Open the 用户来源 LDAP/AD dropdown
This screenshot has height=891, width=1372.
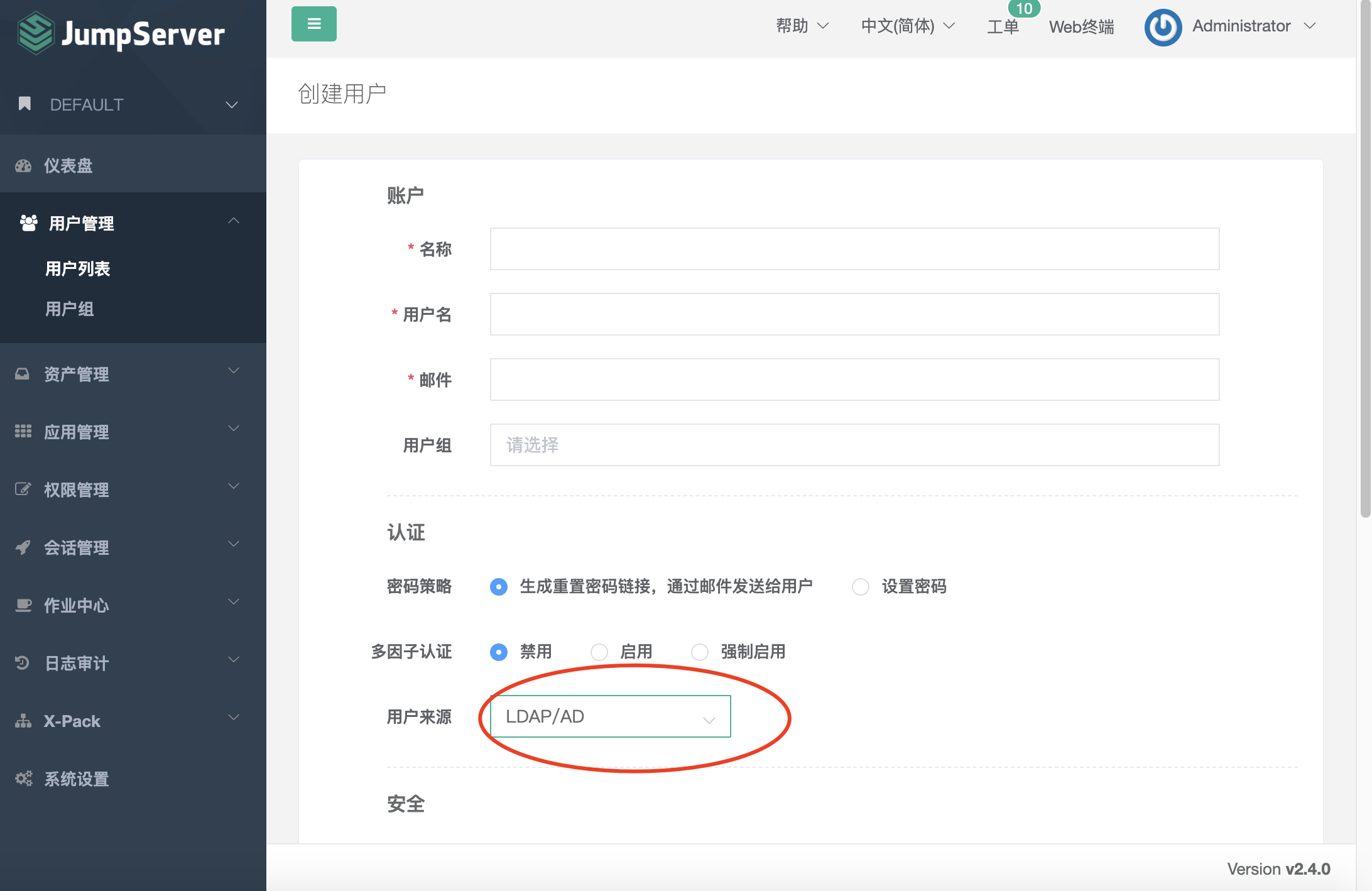tap(611, 716)
